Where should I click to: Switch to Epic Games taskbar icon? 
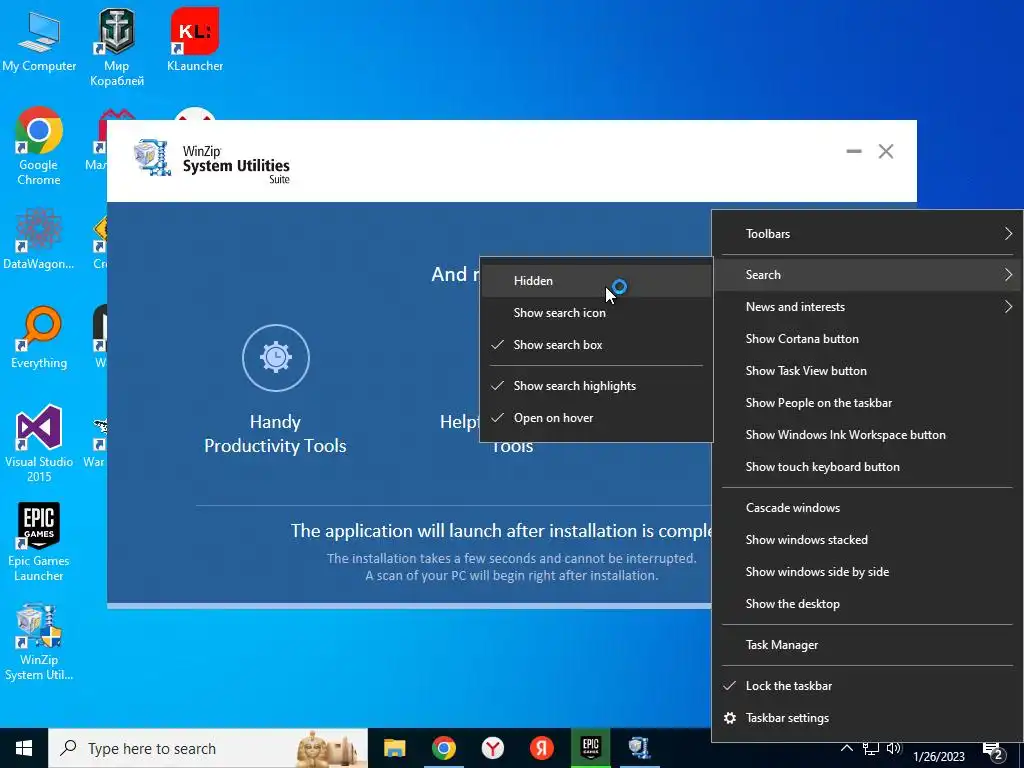coord(590,748)
